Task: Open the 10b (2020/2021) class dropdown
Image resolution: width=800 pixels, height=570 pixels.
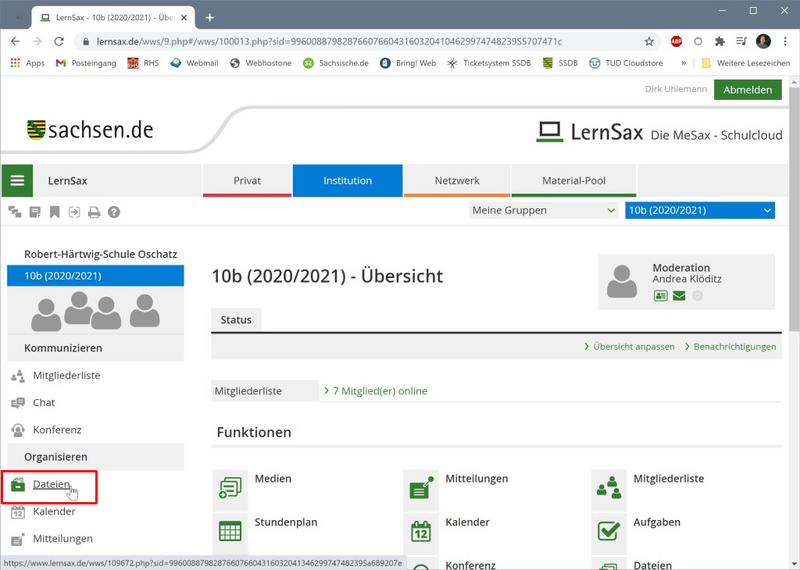Action: click(x=699, y=210)
